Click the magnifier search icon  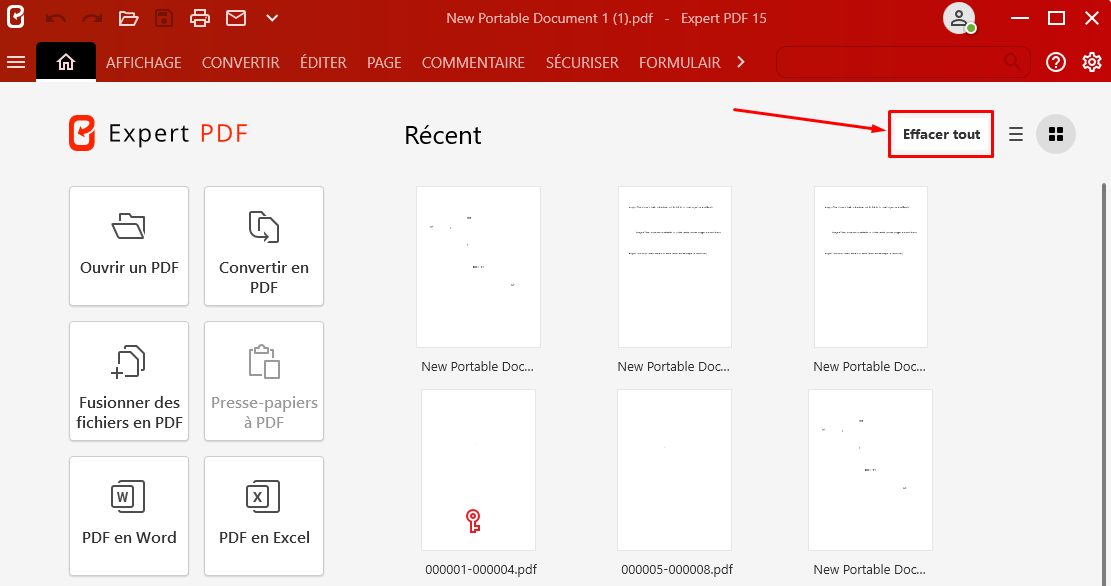(1013, 62)
